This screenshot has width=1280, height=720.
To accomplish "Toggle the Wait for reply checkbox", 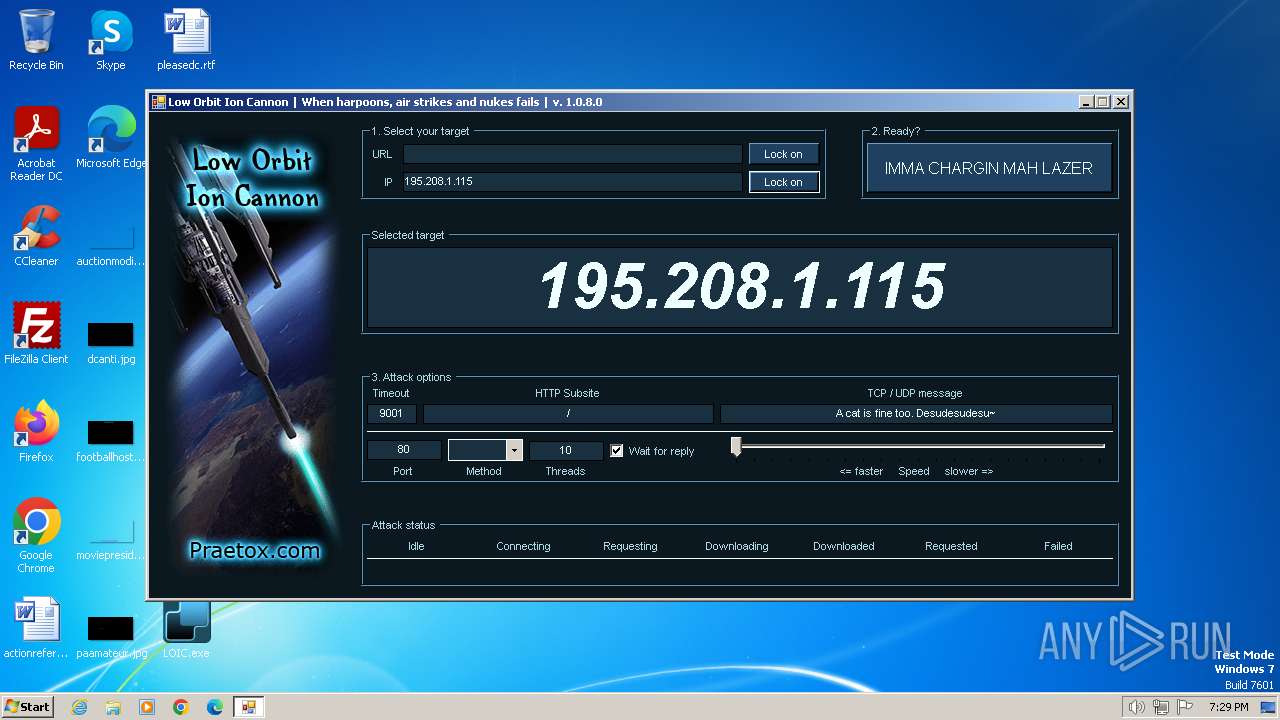I will 617,451.
